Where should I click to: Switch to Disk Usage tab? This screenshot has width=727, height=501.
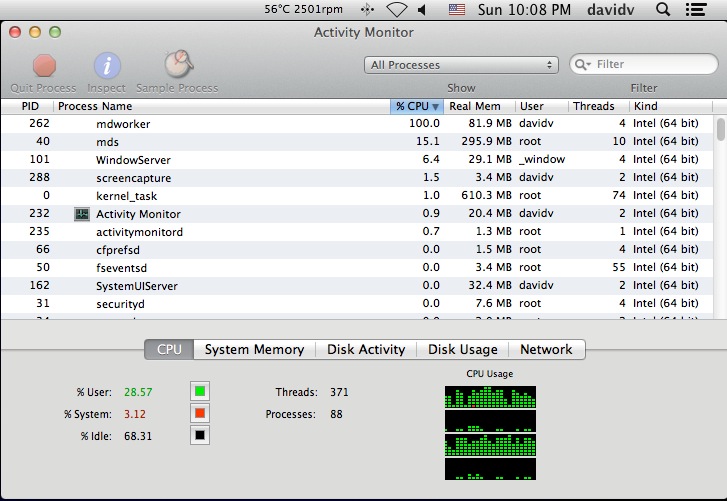coord(463,349)
